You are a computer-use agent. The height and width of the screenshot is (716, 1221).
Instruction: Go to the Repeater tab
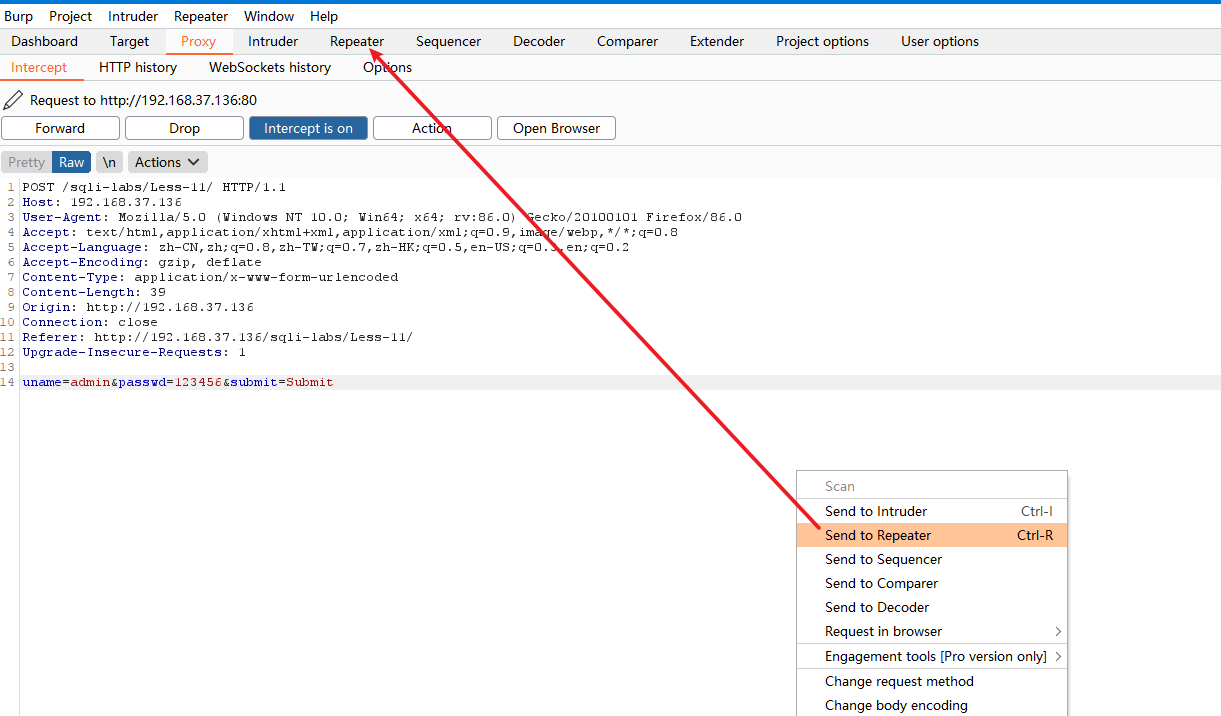click(356, 41)
